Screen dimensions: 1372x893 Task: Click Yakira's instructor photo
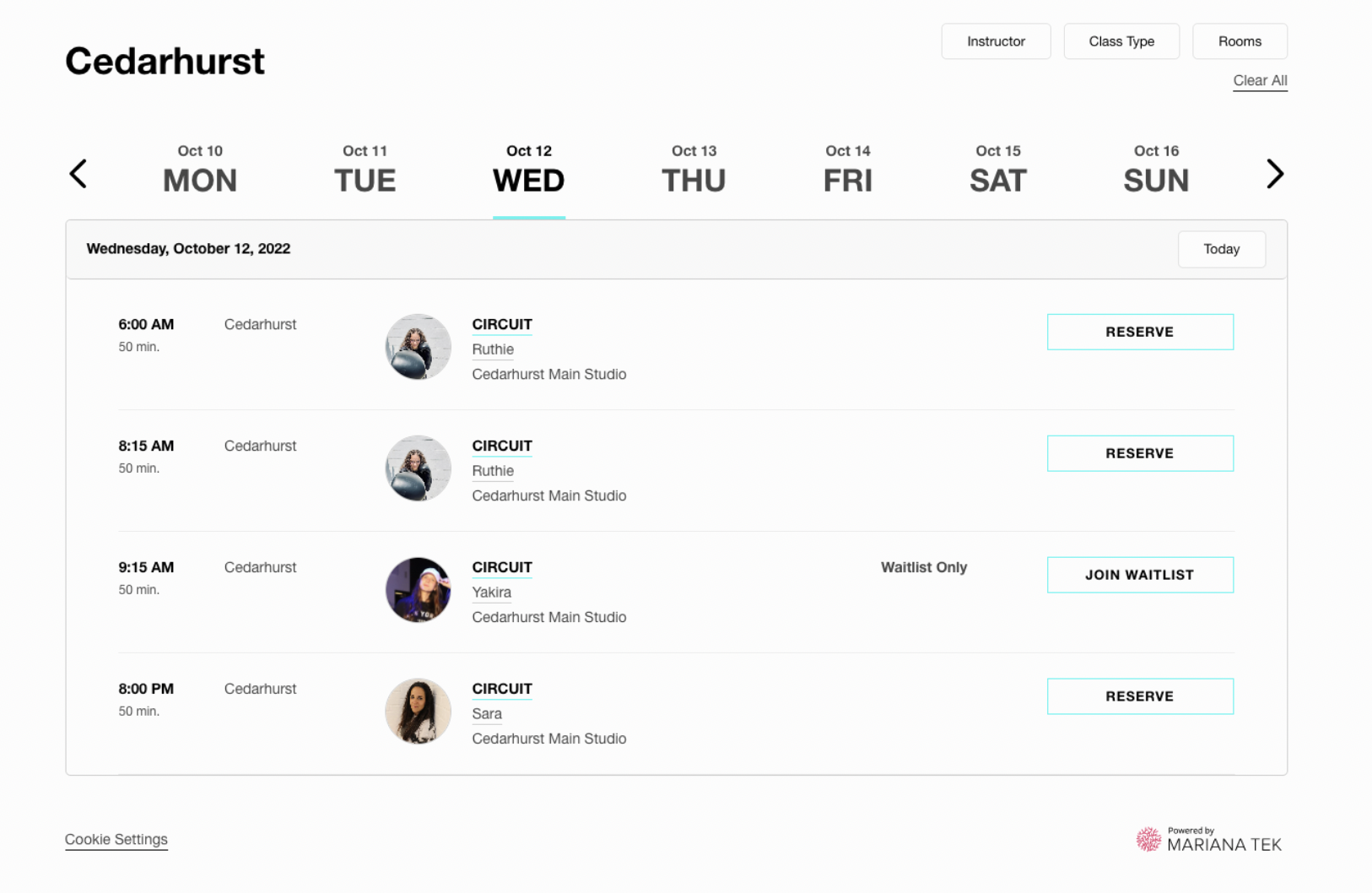tap(418, 590)
